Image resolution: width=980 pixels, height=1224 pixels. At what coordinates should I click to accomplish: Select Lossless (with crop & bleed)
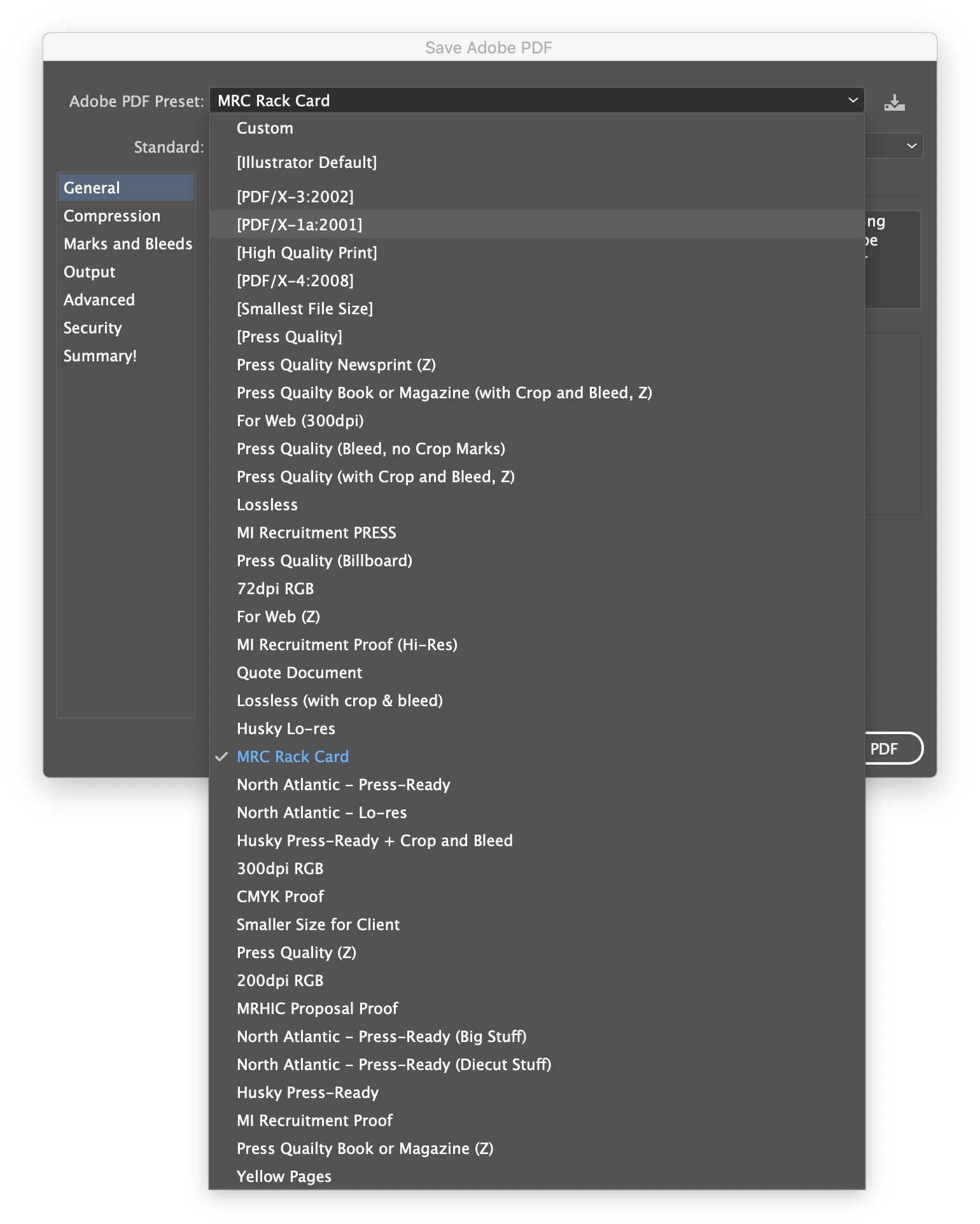click(537, 700)
